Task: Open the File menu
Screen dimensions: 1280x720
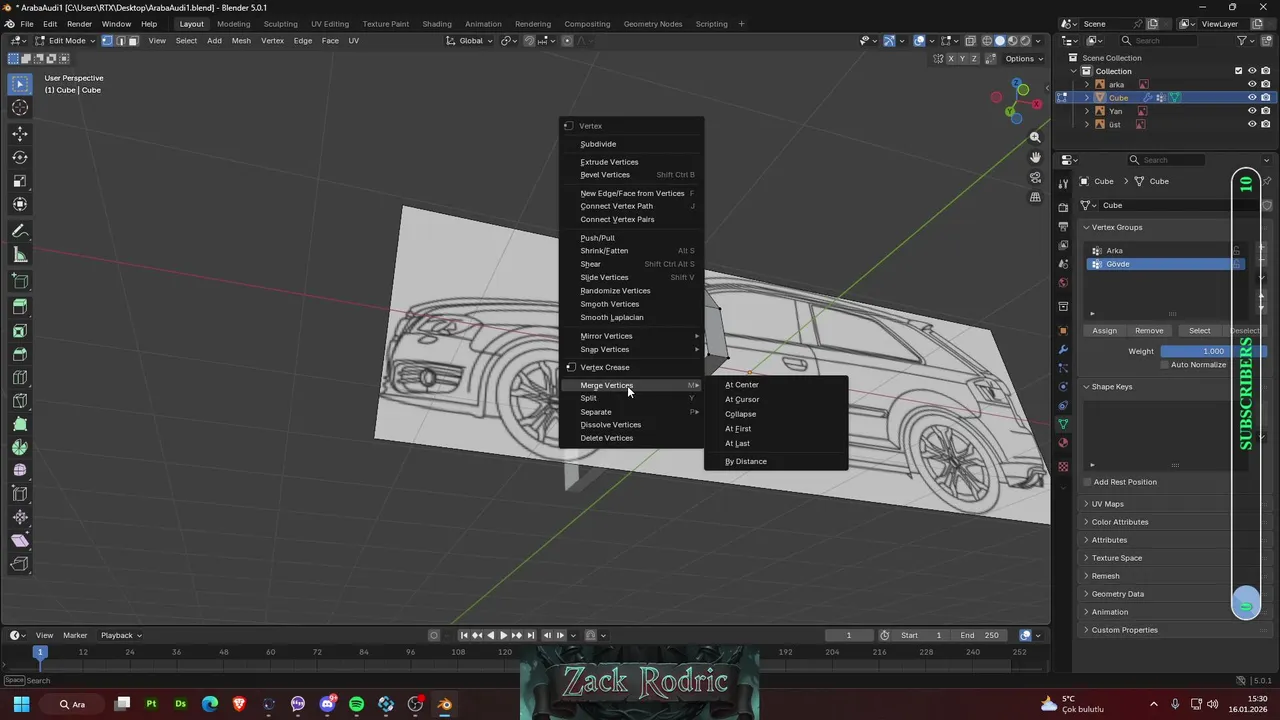Action: (x=27, y=24)
